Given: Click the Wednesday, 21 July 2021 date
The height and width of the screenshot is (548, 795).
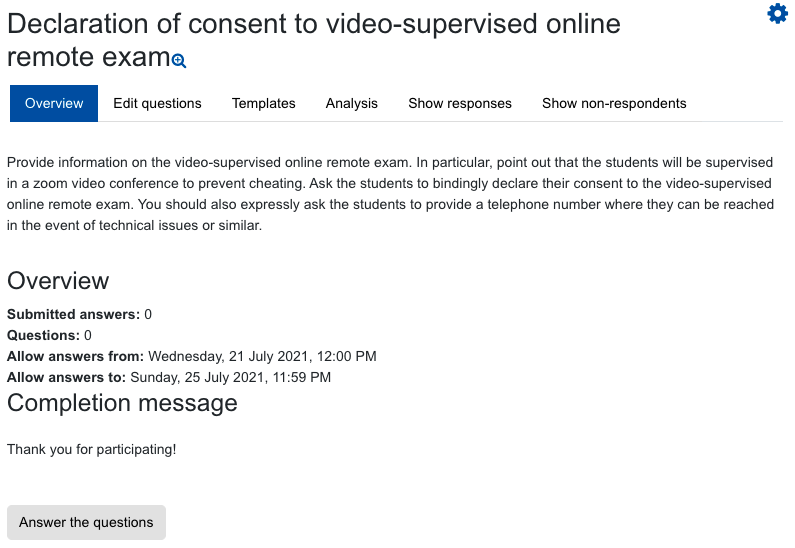Looking at the screenshot, I should [262, 356].
